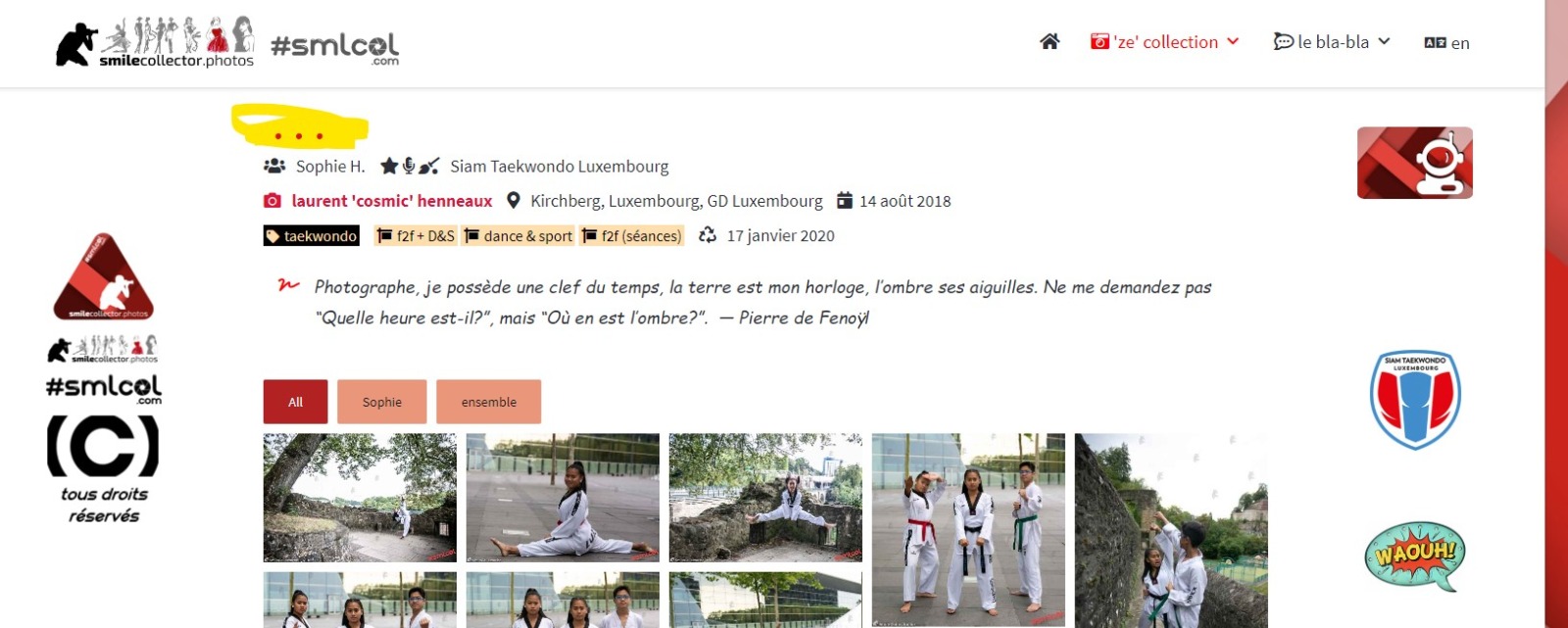Open thumbnail of three athletes standing together

click(x=968, y=530)
